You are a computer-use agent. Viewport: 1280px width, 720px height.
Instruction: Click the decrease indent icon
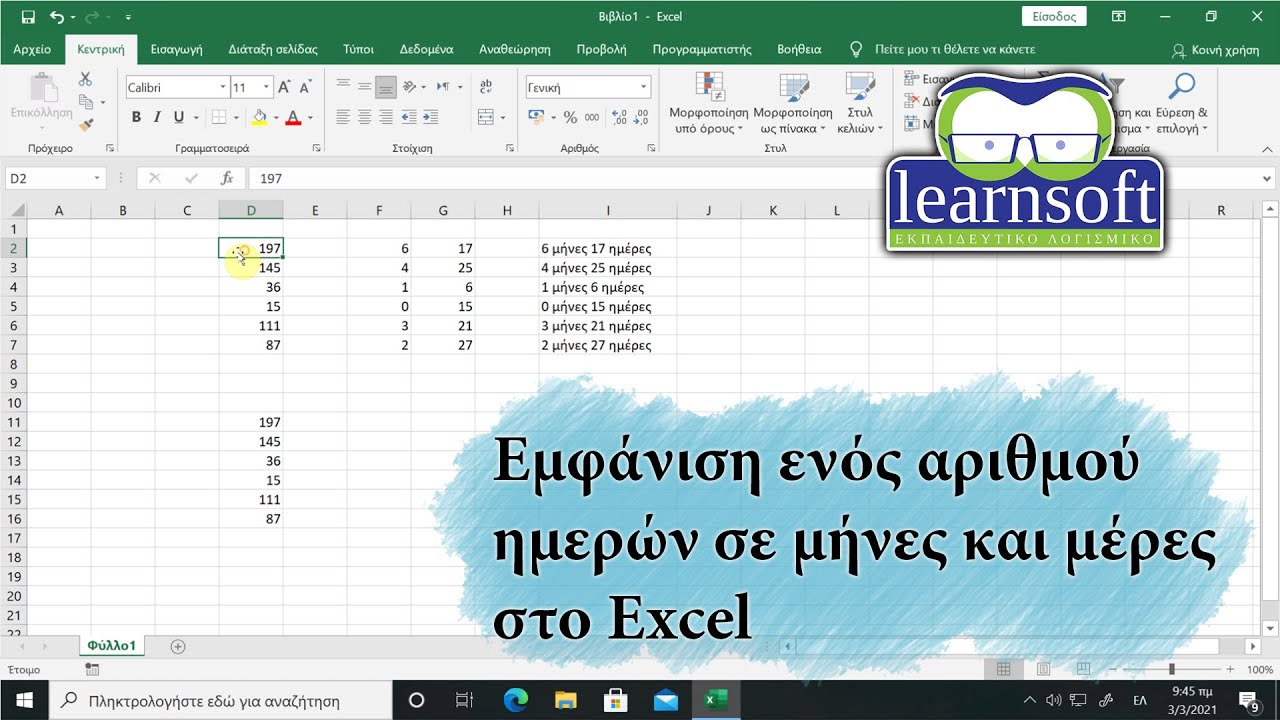coord(410,117)
